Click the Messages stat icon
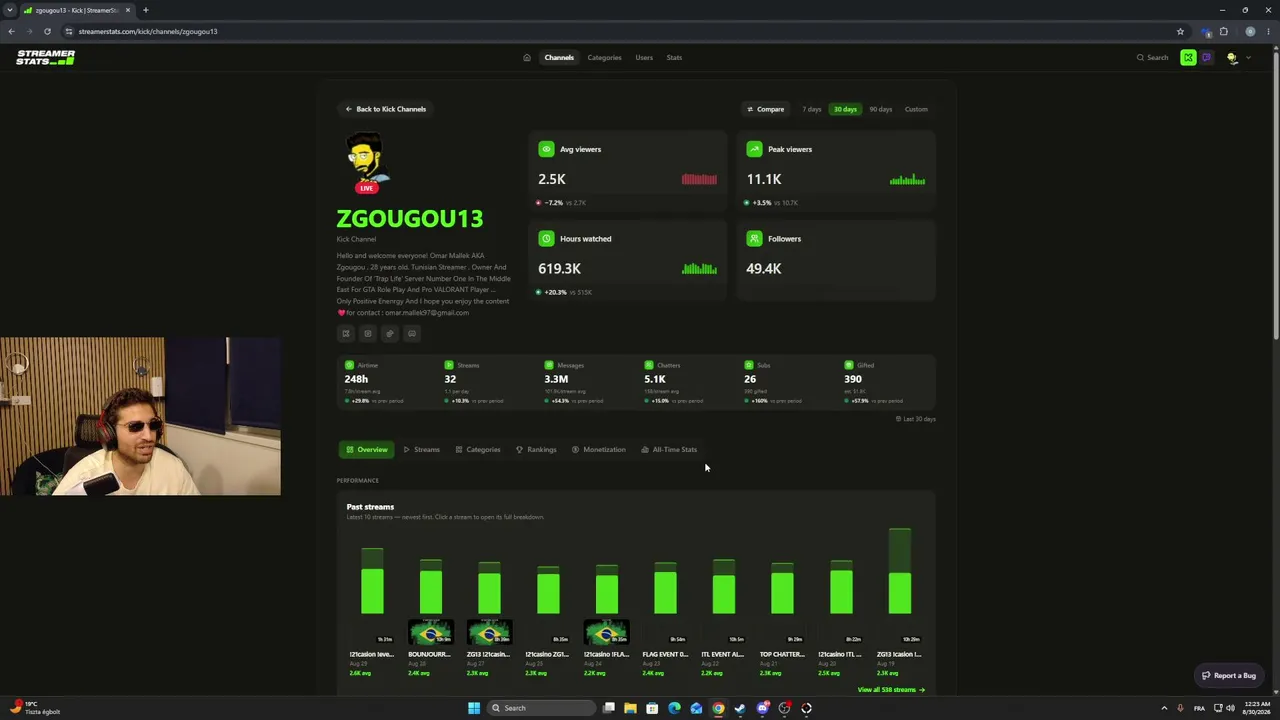This screenshot has width=1280, height=720. click(x=549, y=365)
